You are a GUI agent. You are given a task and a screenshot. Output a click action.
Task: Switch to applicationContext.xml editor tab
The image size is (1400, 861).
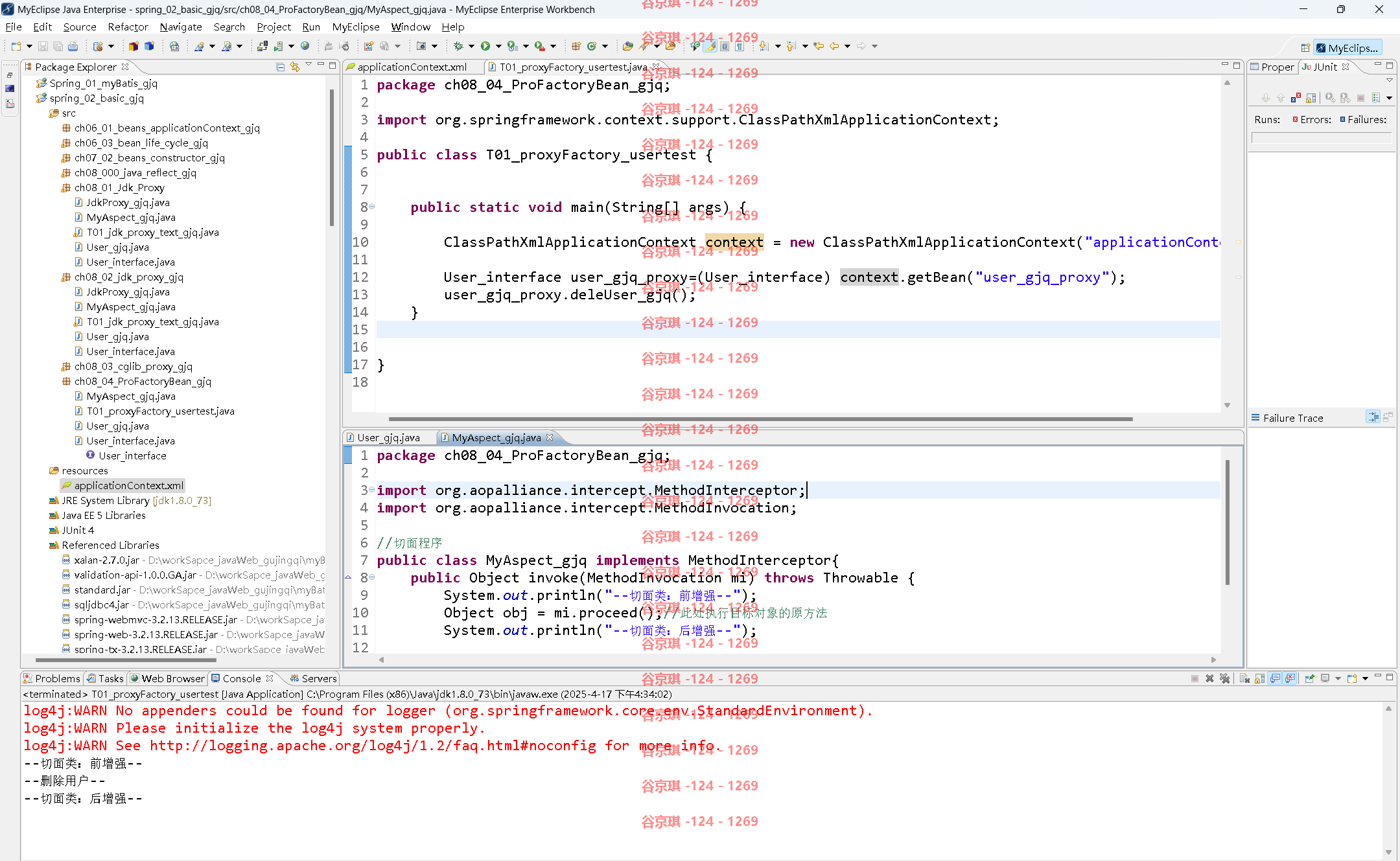coord(412,67)
